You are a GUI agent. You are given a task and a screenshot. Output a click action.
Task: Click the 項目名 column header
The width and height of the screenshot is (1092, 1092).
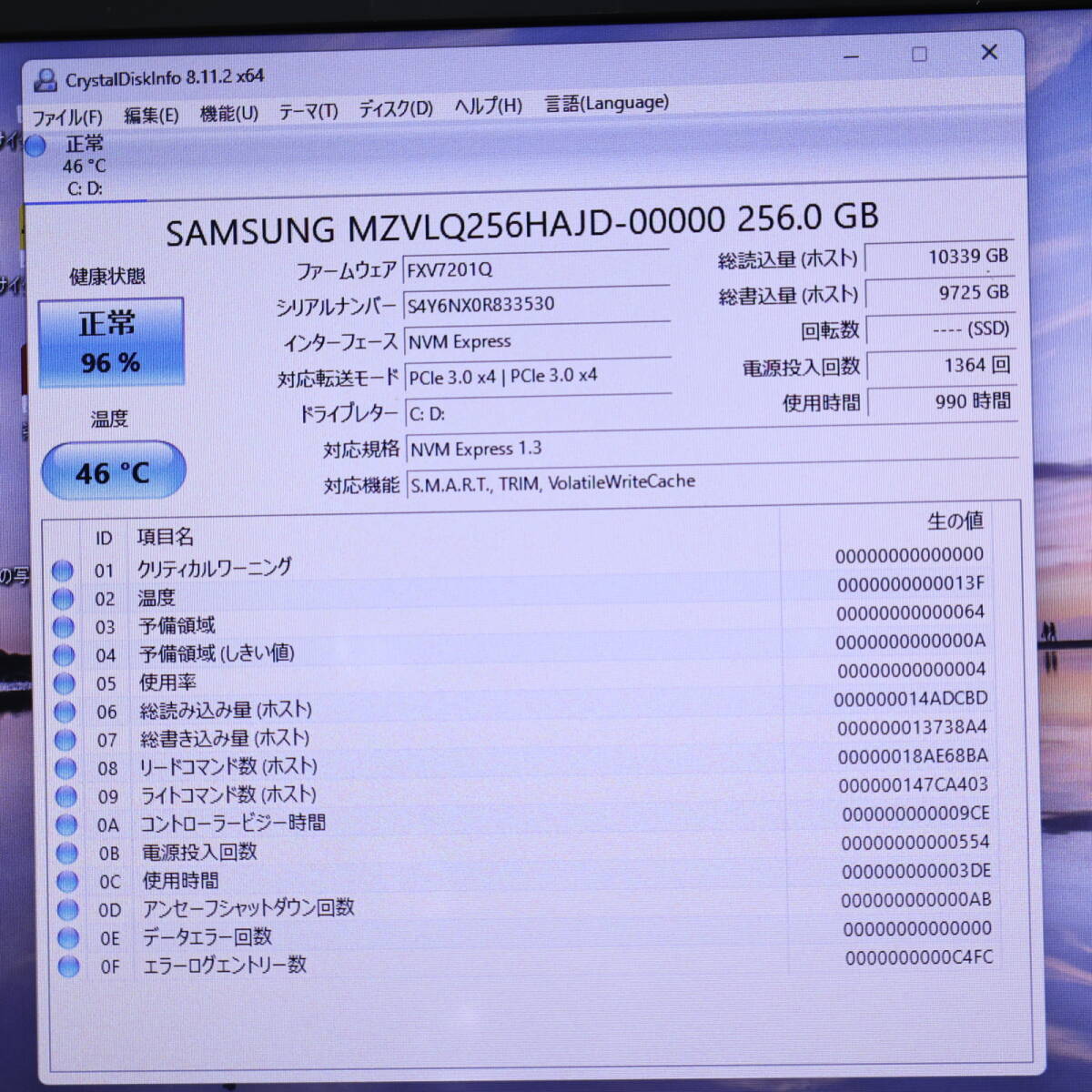(165, 537)
